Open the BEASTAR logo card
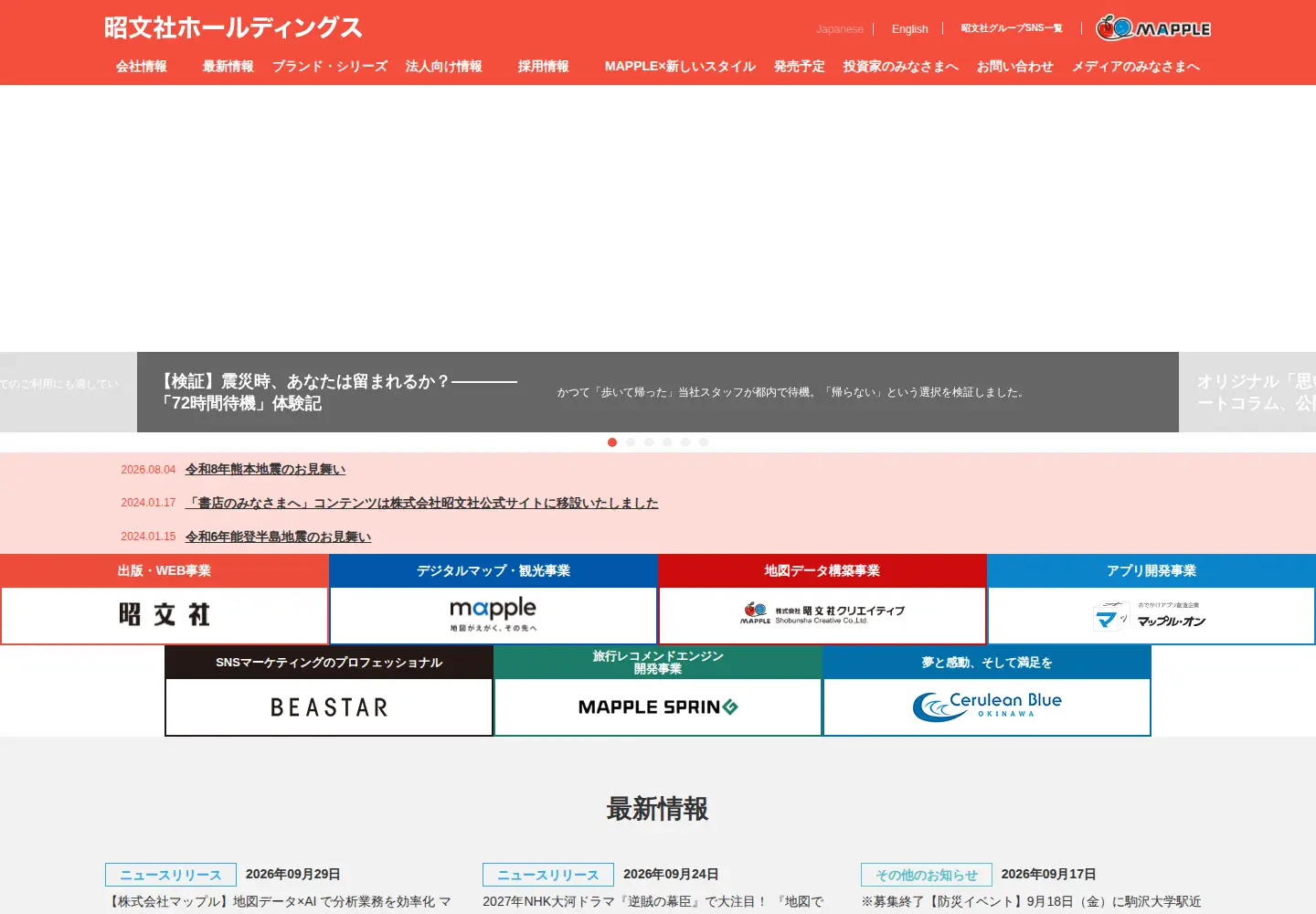This screenshot has width=1316, height=914. pyautogui.click(x=329, y=707)
